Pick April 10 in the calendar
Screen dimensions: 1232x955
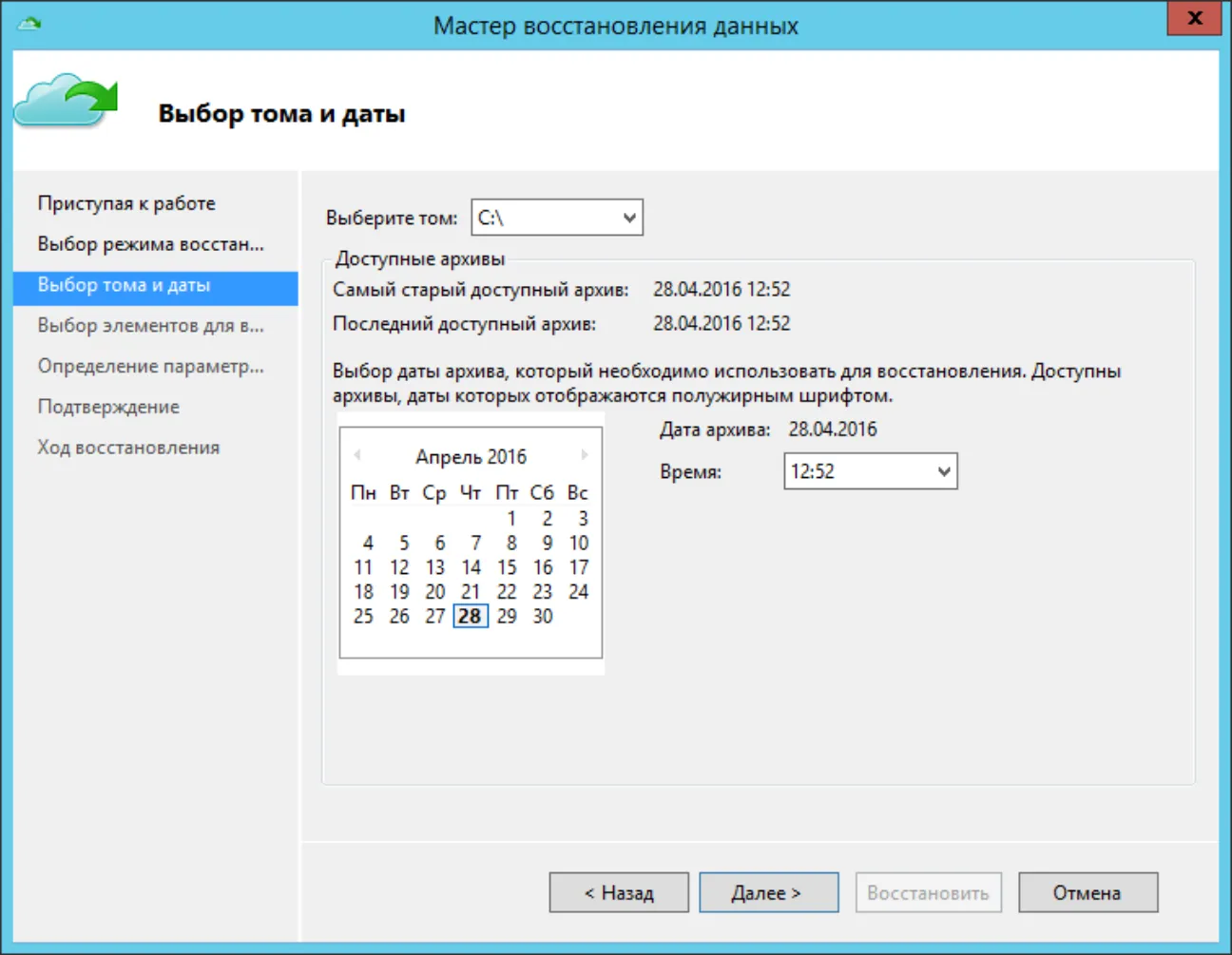pos(579,544)
